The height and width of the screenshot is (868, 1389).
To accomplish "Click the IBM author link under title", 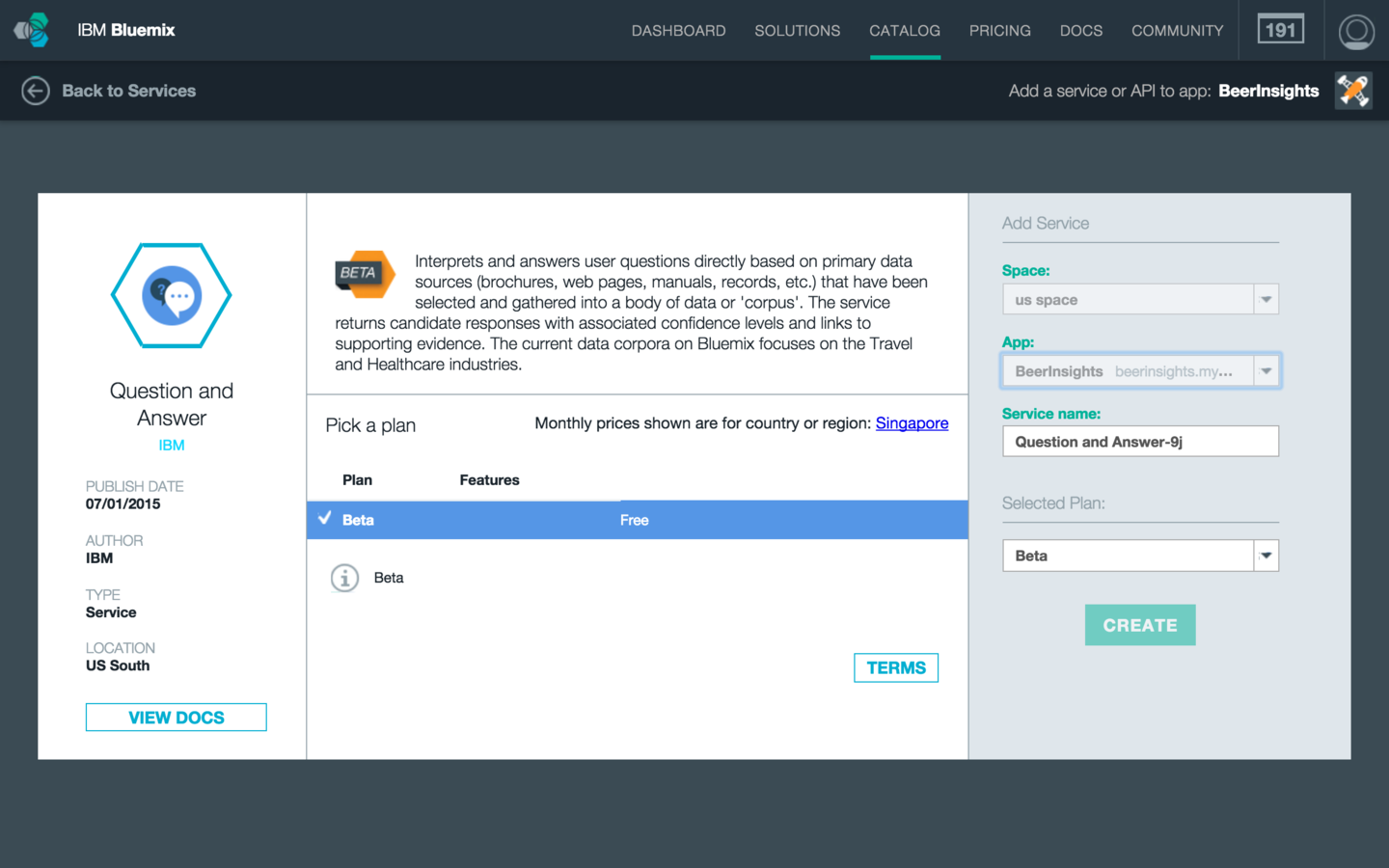I will pyautogui.click(x=172, y=446).
